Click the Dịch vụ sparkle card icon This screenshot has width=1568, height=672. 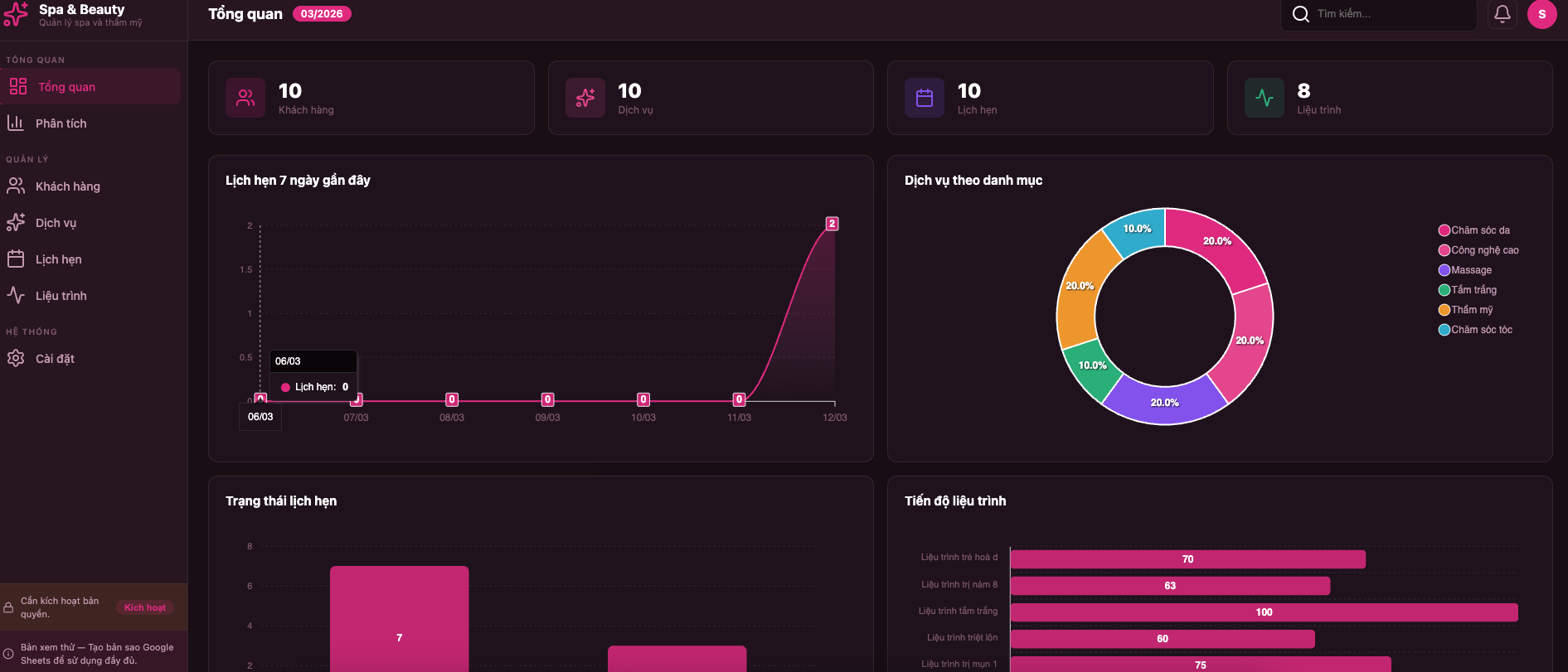[x=585, y=98]
